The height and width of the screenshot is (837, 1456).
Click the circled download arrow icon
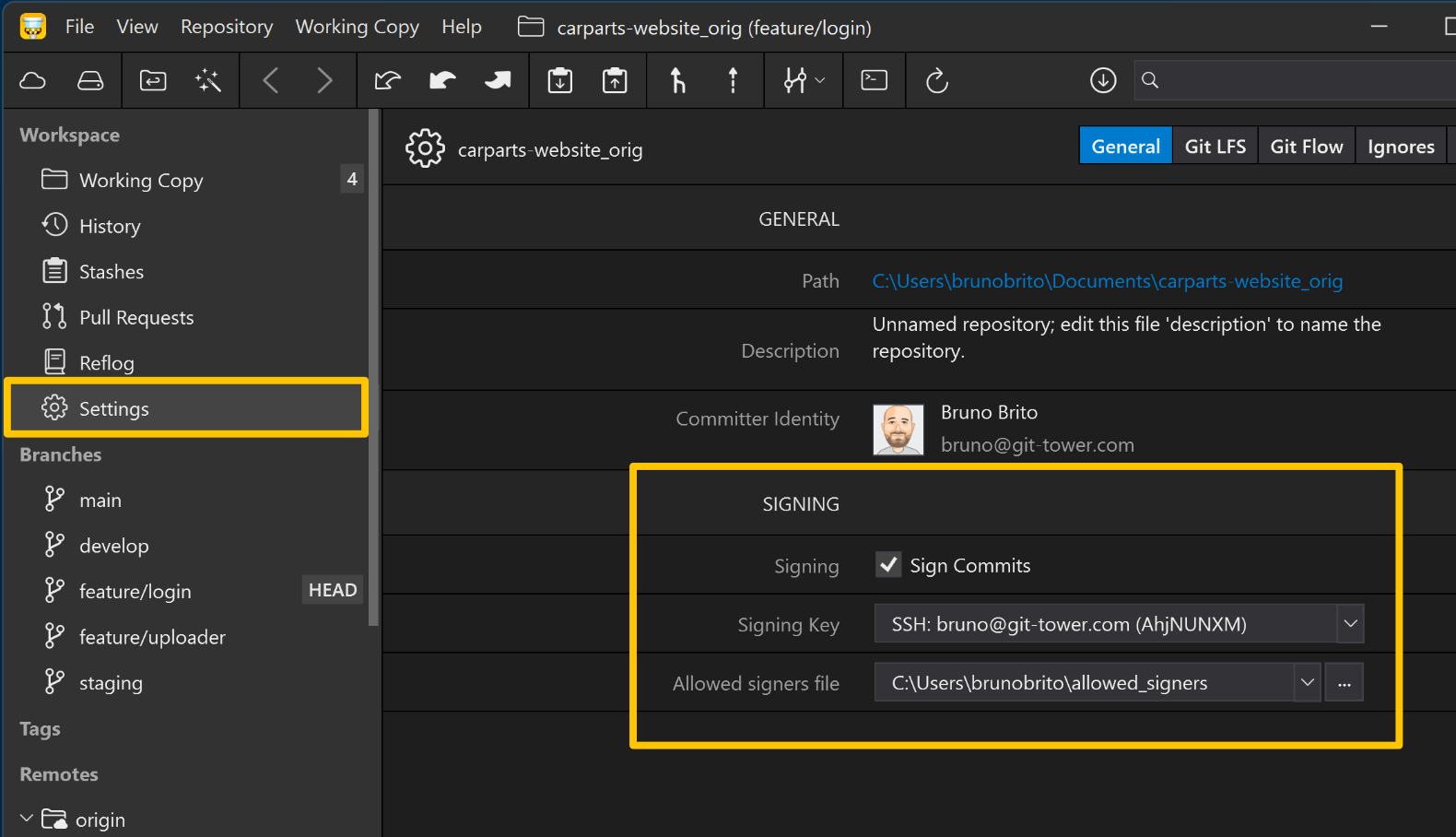click(1102, 81)
